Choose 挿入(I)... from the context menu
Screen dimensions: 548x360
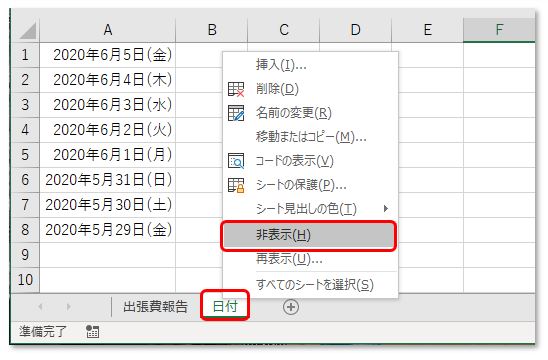tap(310, 65)
